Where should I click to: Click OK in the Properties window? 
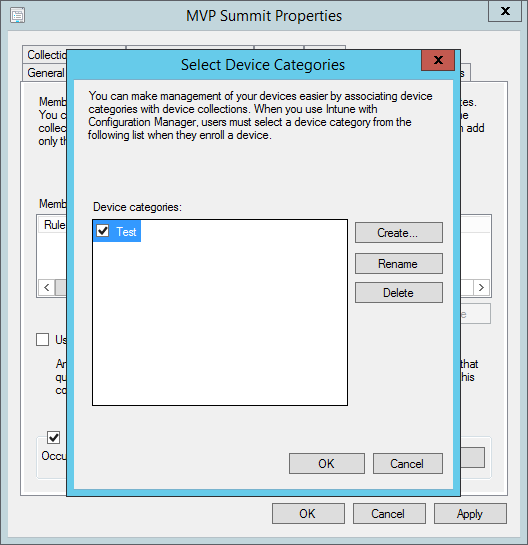click(x=308, y=513)
